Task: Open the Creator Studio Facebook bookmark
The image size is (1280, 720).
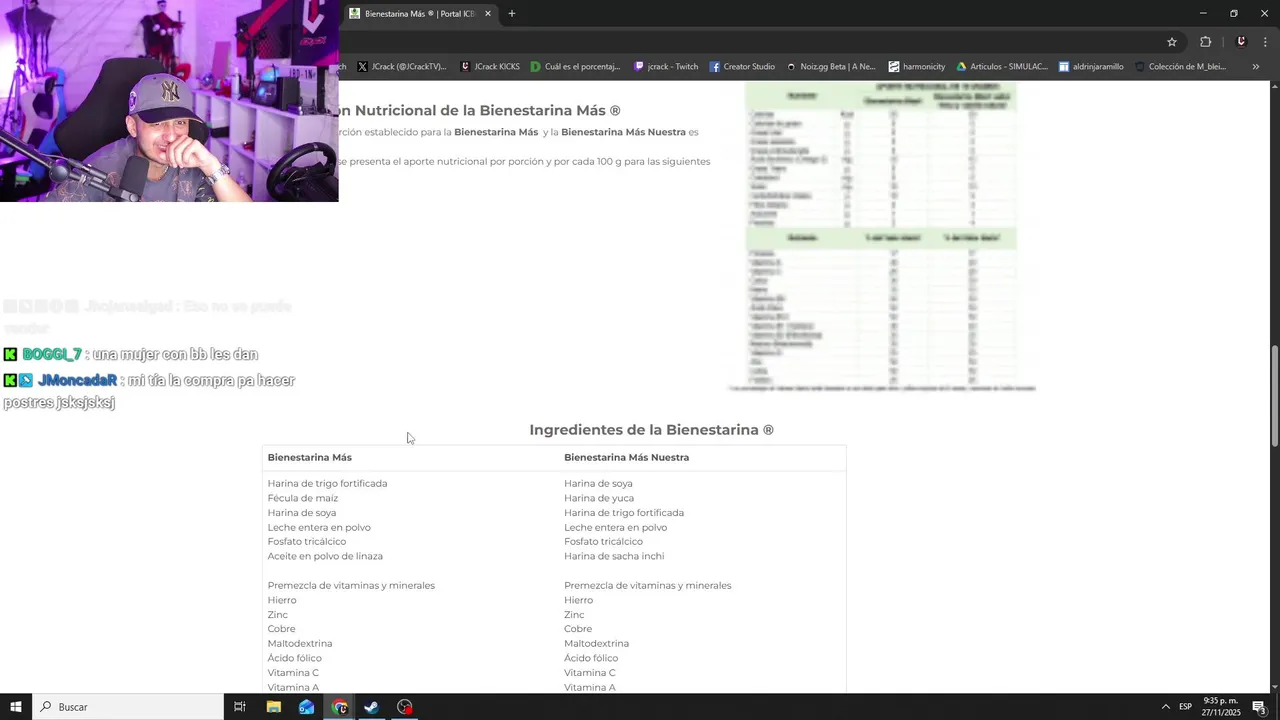Action: [742, 67]
